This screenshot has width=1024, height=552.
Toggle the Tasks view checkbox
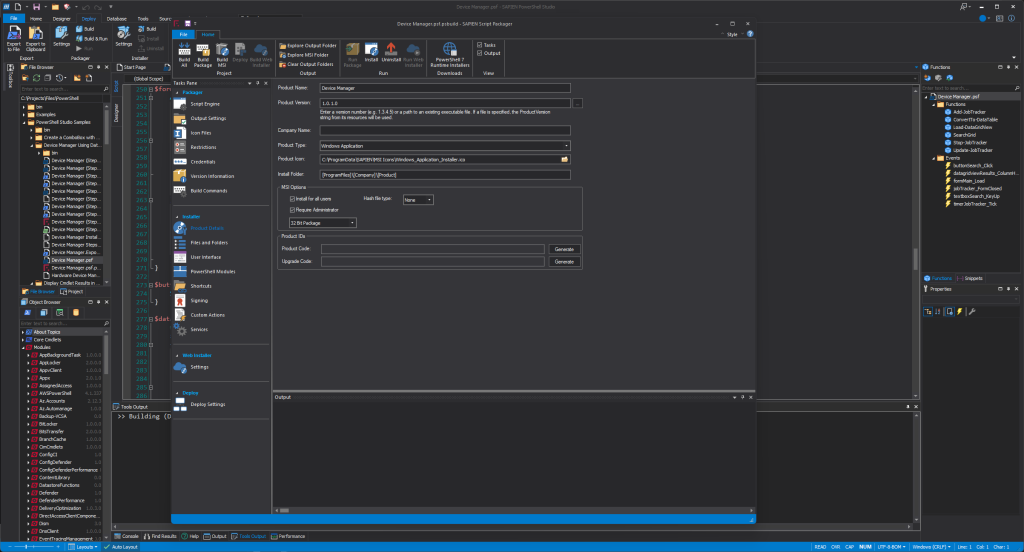(x=480, y=45)
